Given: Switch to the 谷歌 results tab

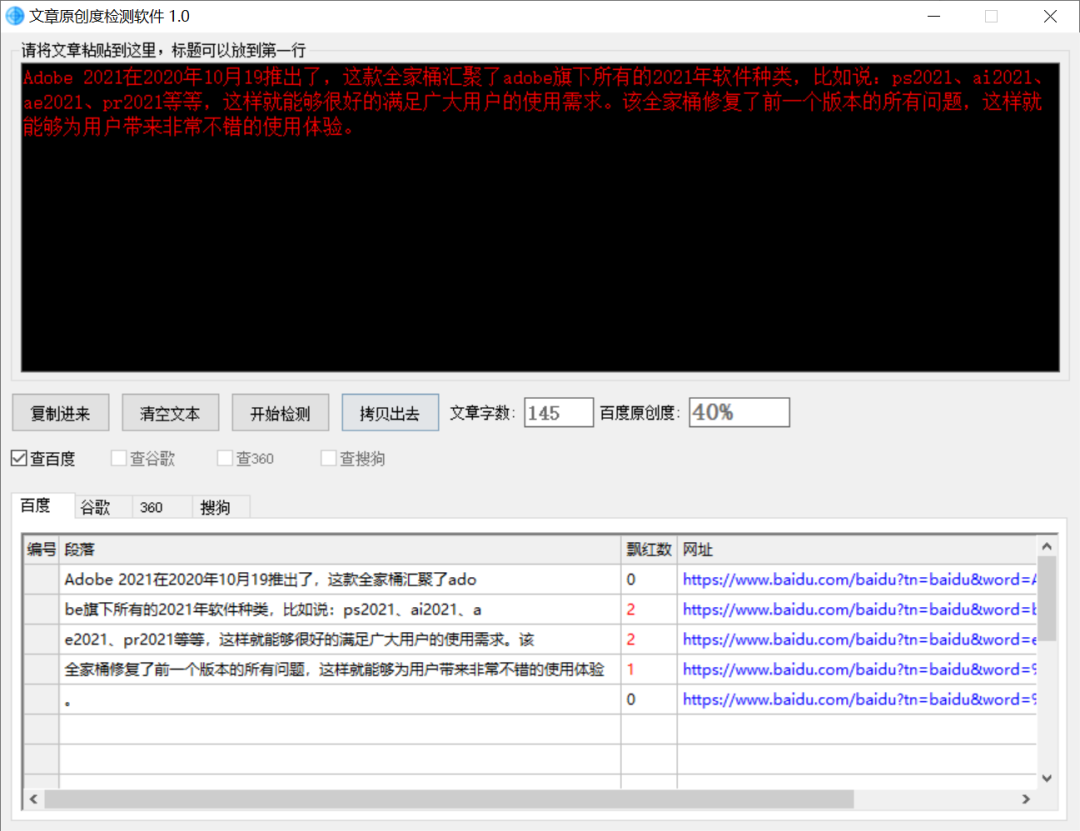Looking at the screenshot, I should point(103,507).
